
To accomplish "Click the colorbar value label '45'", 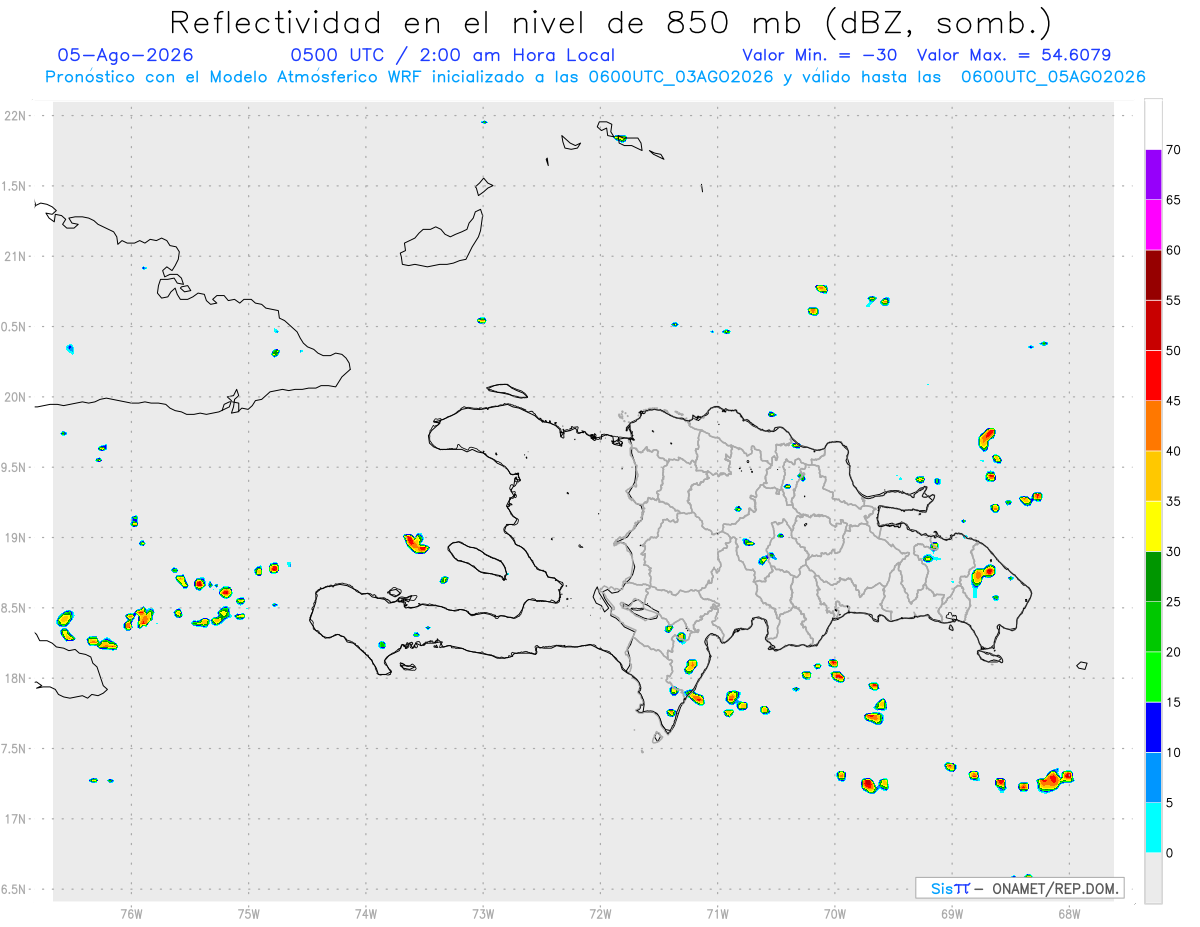I will click(1174, 401).
